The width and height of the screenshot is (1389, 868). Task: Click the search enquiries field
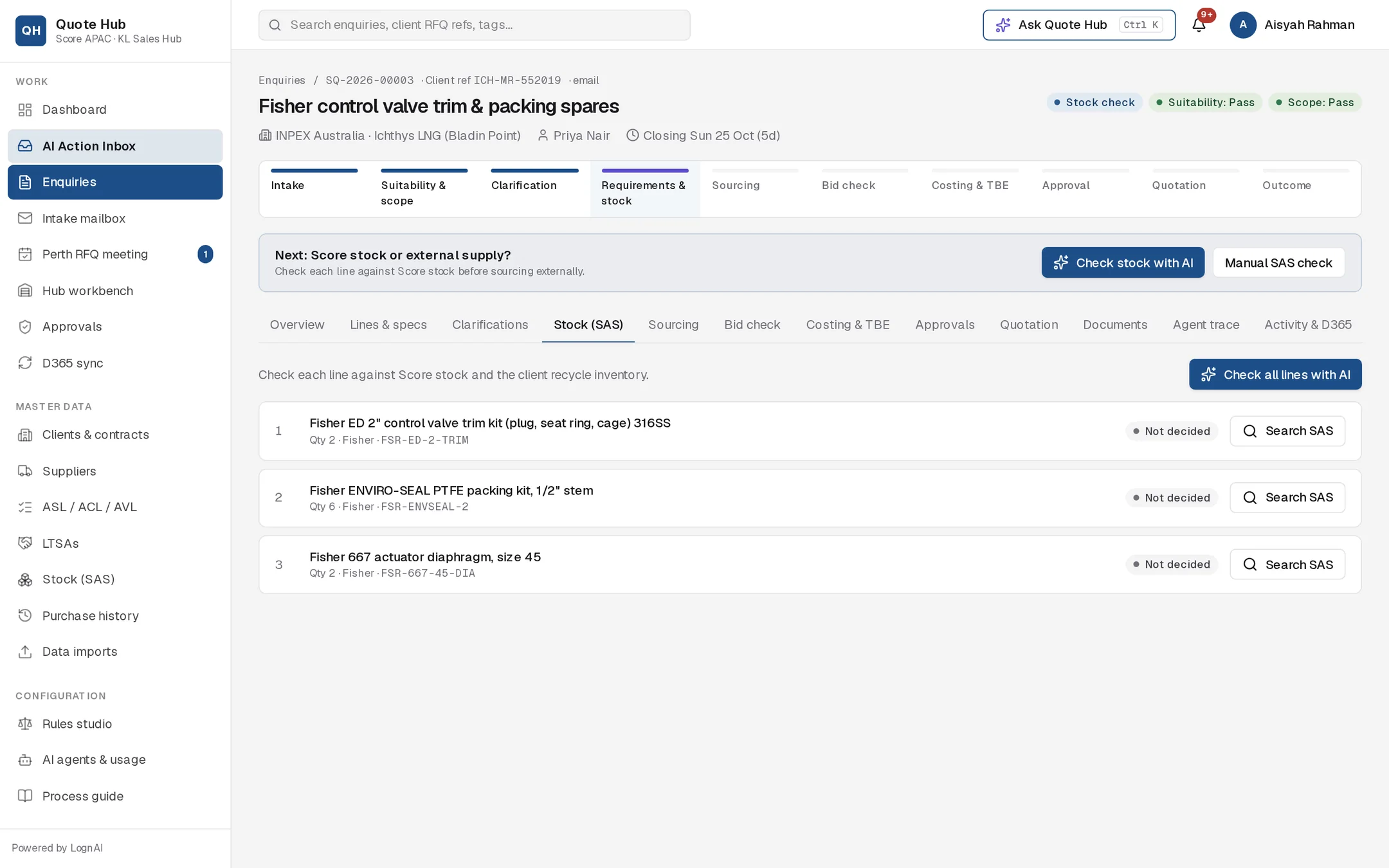click(475, 25)
